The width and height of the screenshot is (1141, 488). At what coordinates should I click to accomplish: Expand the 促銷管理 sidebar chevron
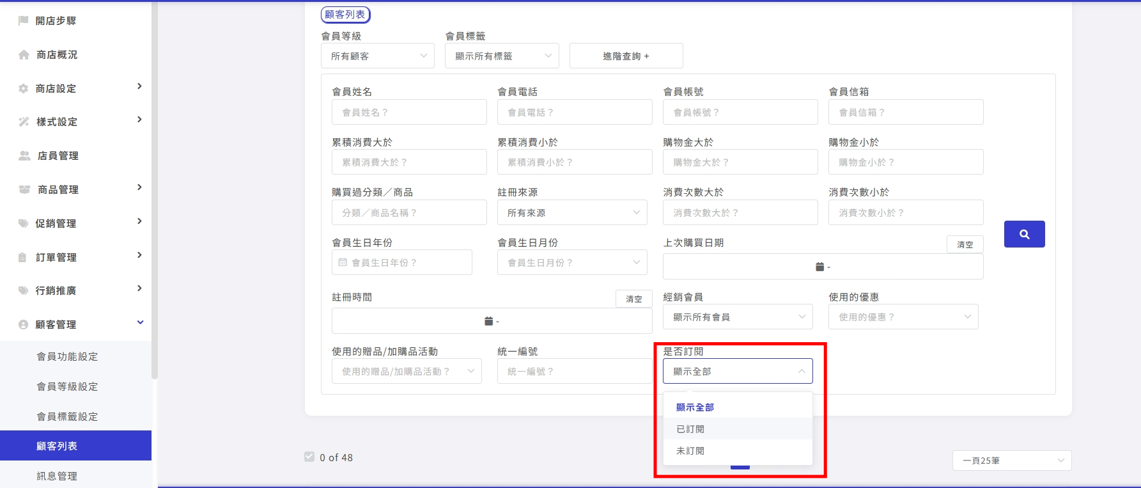pos(139,221)
